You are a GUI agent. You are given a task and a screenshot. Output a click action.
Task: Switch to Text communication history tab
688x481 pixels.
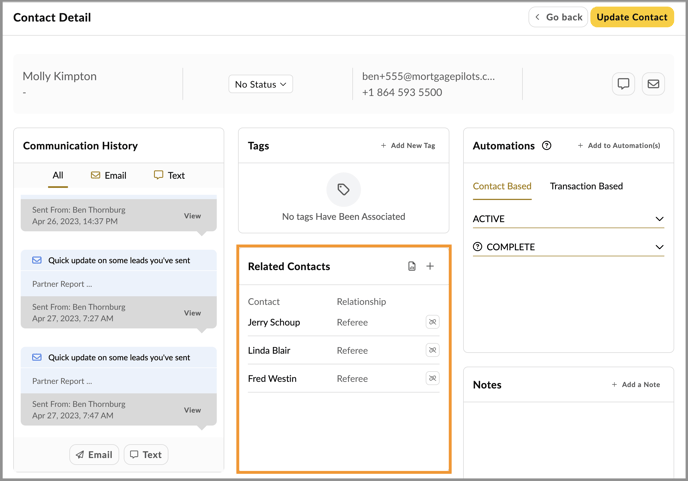(x=169, y=176)
